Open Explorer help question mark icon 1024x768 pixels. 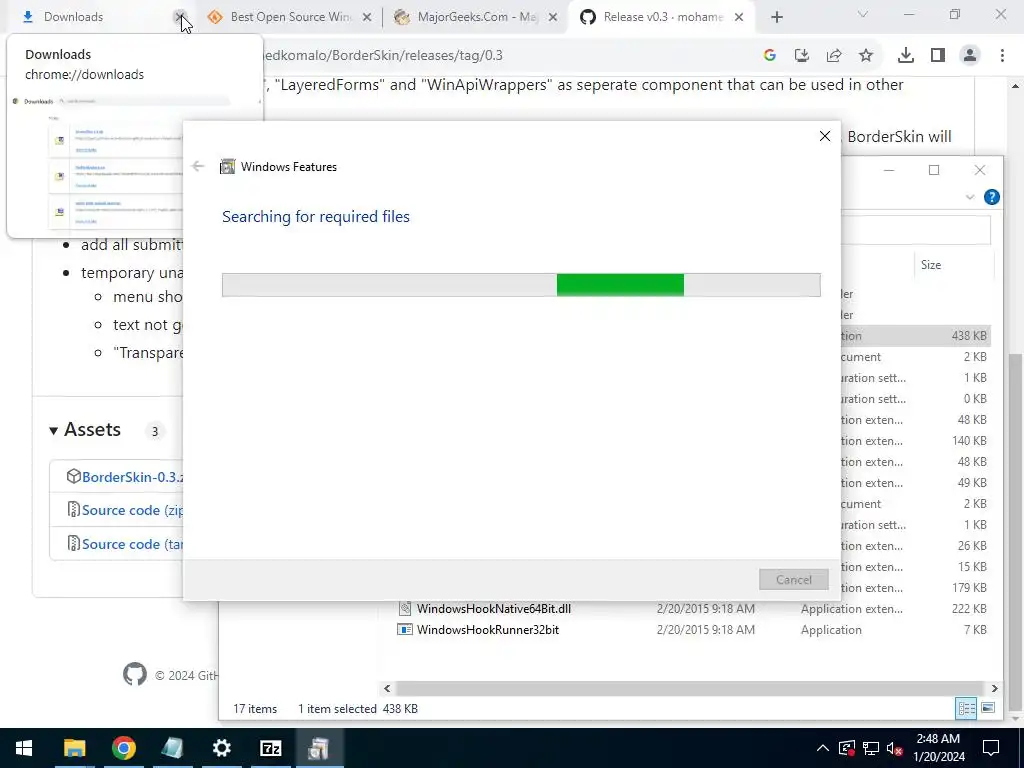[991, 197]
